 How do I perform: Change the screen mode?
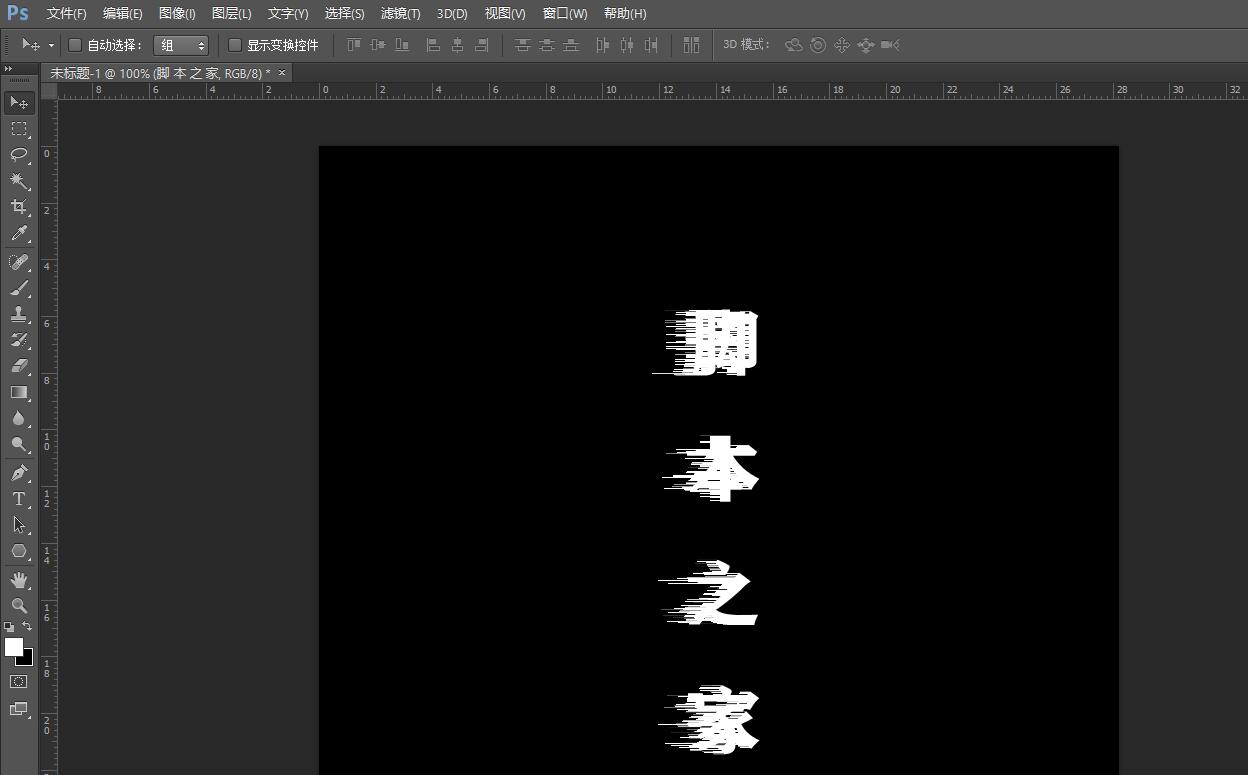pyautogui.click(x=19, y=708)
